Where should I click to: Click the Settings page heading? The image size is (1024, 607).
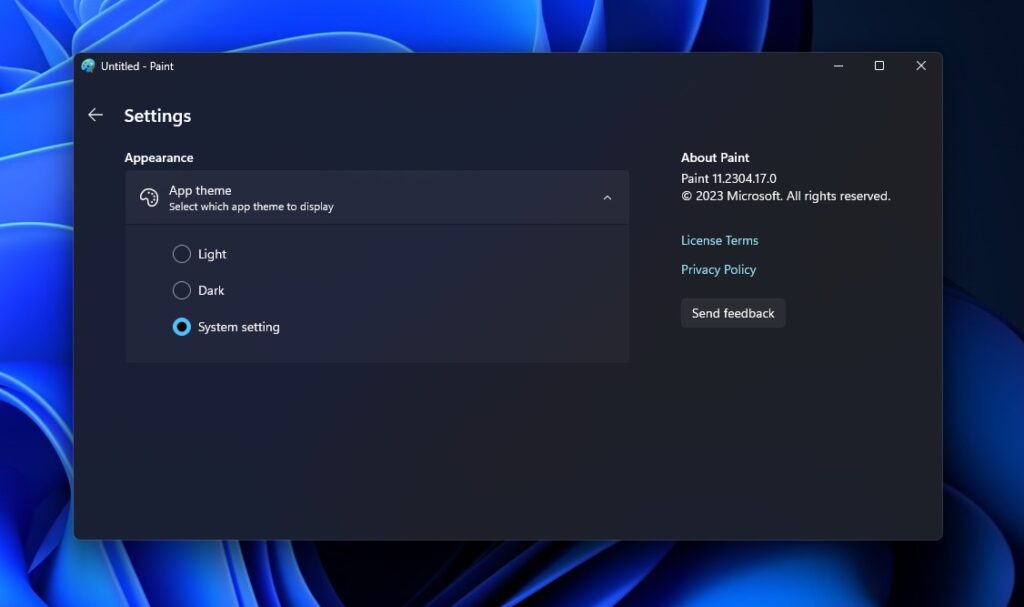[157, 116]
